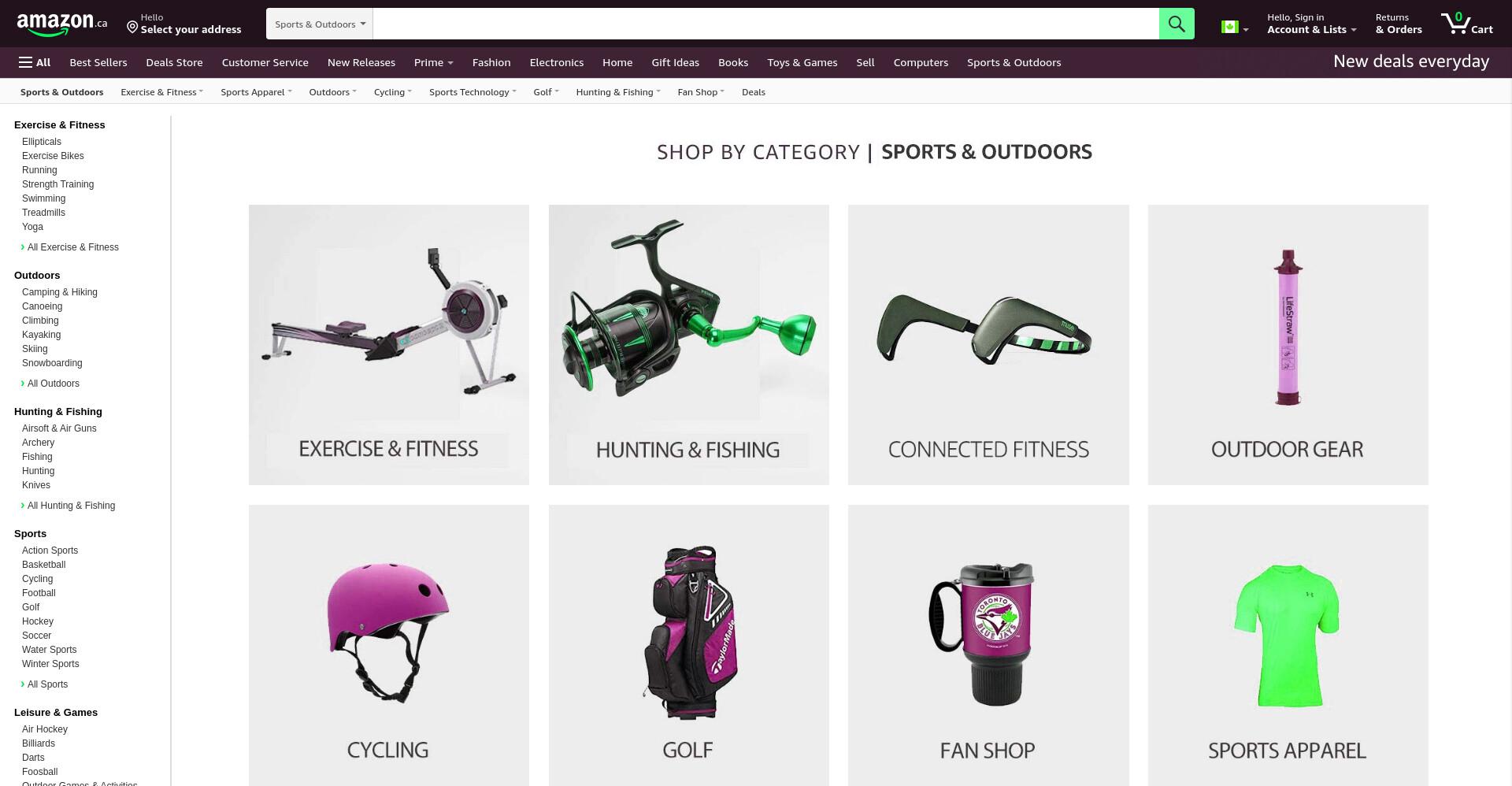This screenshot has height=786, width=1512.
Task: Open the Prime menu in navigation bar
Action: 433,62
